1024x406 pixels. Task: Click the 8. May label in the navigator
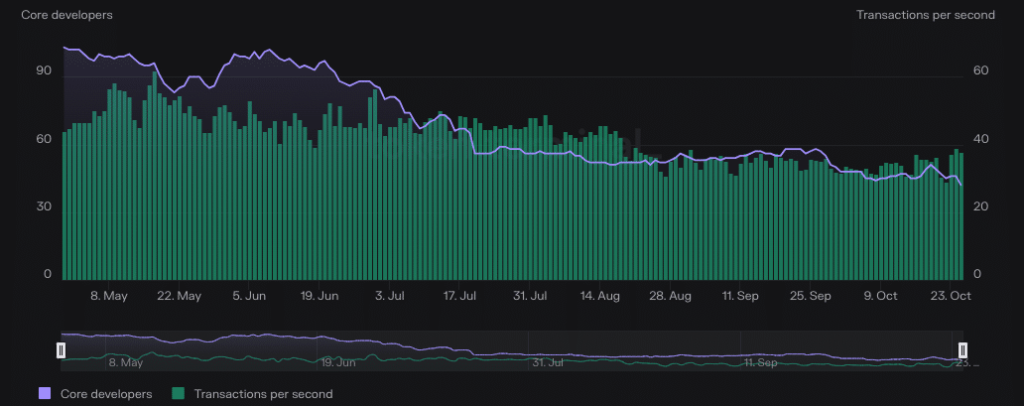126,362
